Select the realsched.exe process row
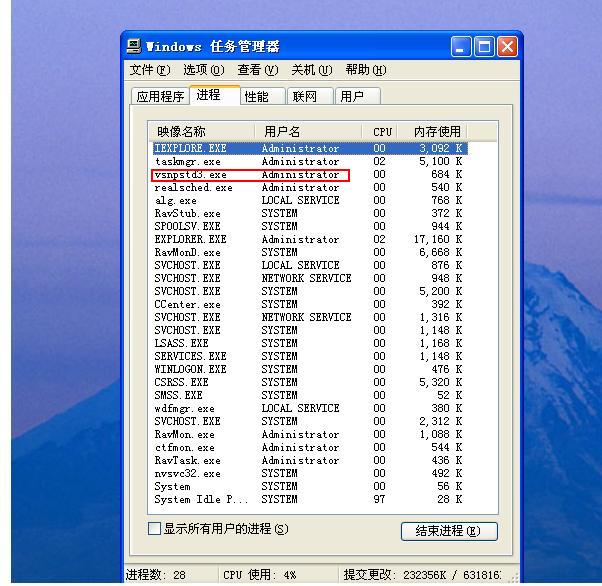 click(x=310, y=187)
